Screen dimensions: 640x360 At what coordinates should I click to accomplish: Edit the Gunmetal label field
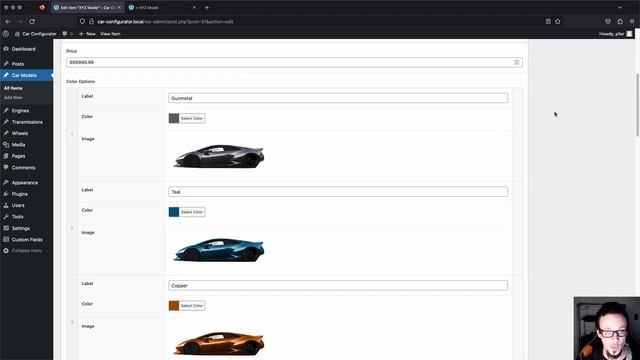click(338, 98)
